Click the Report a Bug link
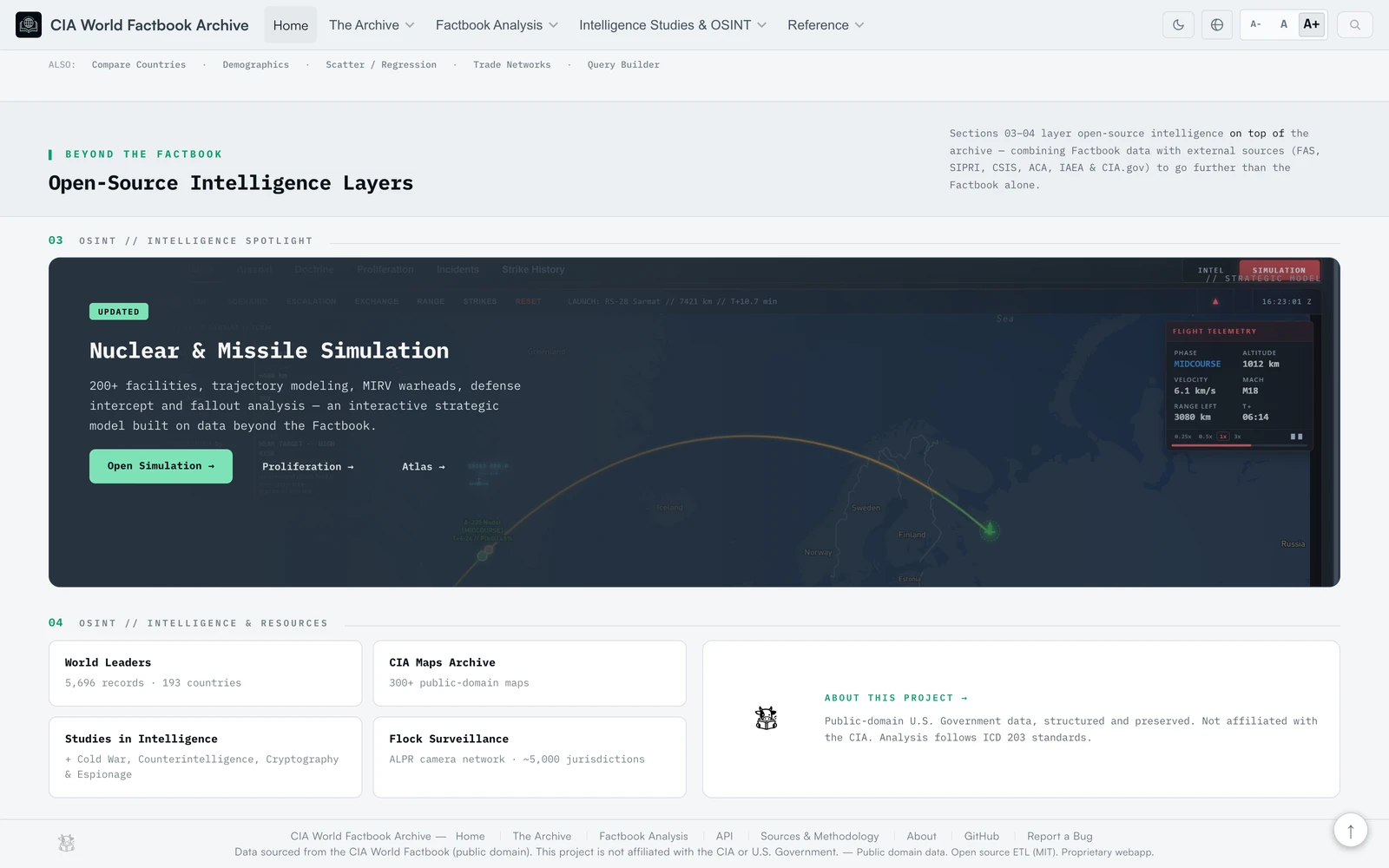The image size is (1389, 868). point(1060,837)
